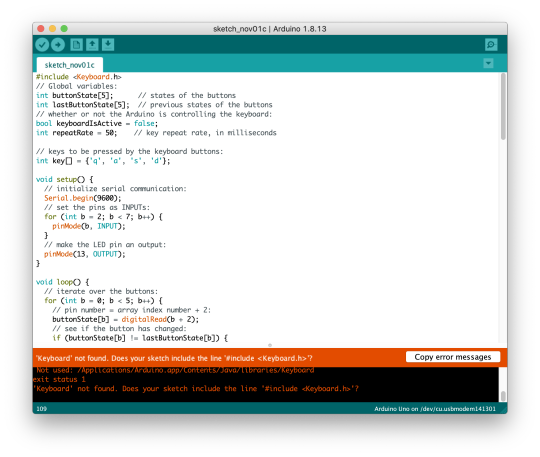Click the line '#include <Keyboard.h>'
The image size is (540, 457).
pos(79,77)
